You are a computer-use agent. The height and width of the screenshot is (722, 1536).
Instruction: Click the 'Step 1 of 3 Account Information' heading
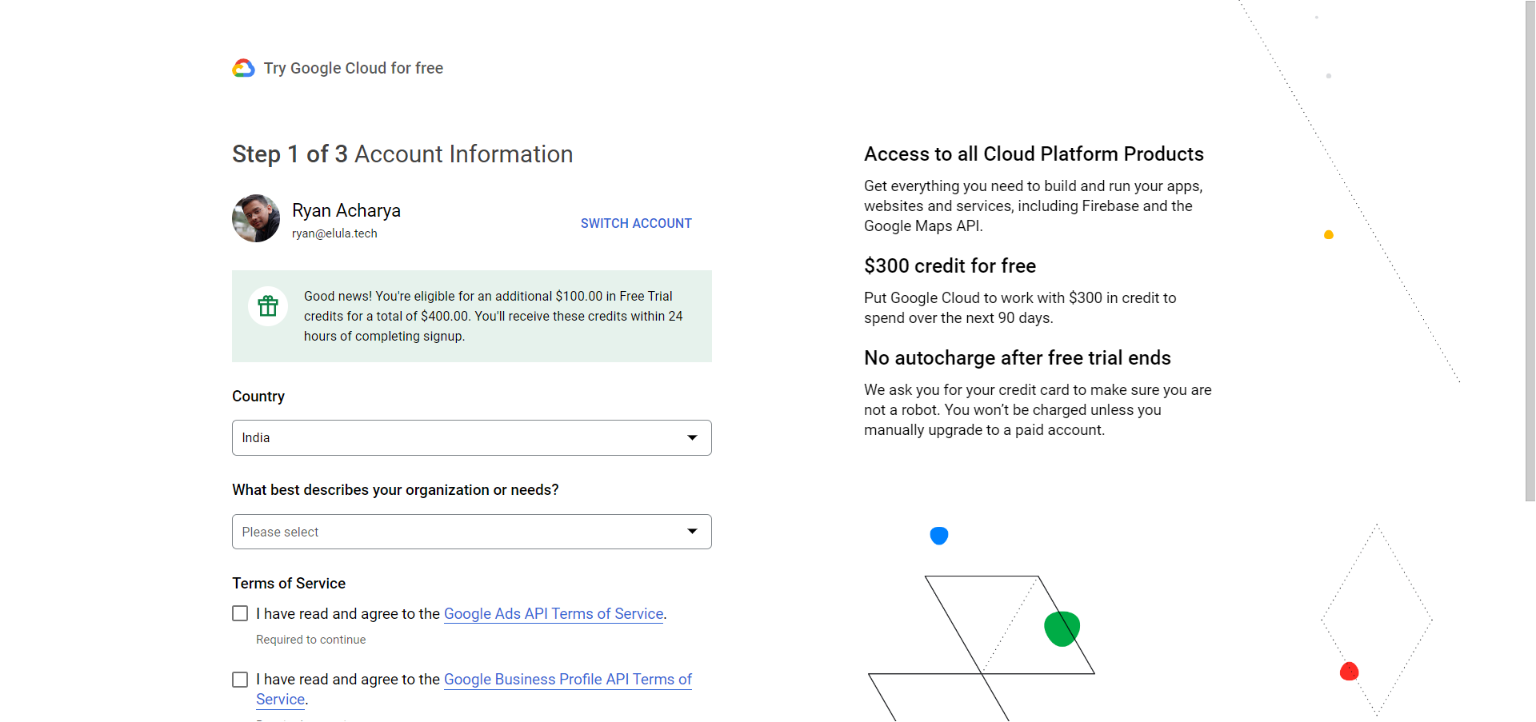(x=402, y=154)
